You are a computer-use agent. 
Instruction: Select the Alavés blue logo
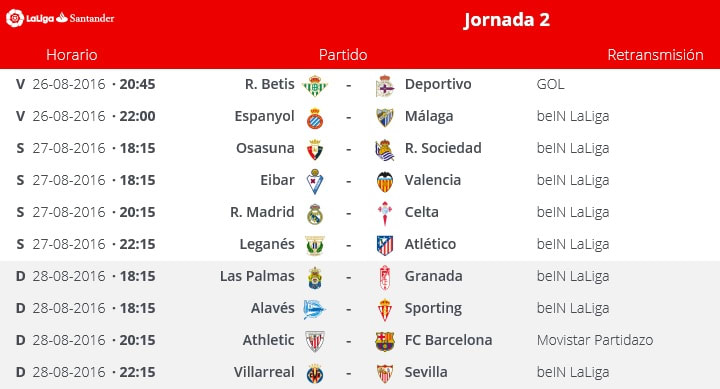coord(315,310)
